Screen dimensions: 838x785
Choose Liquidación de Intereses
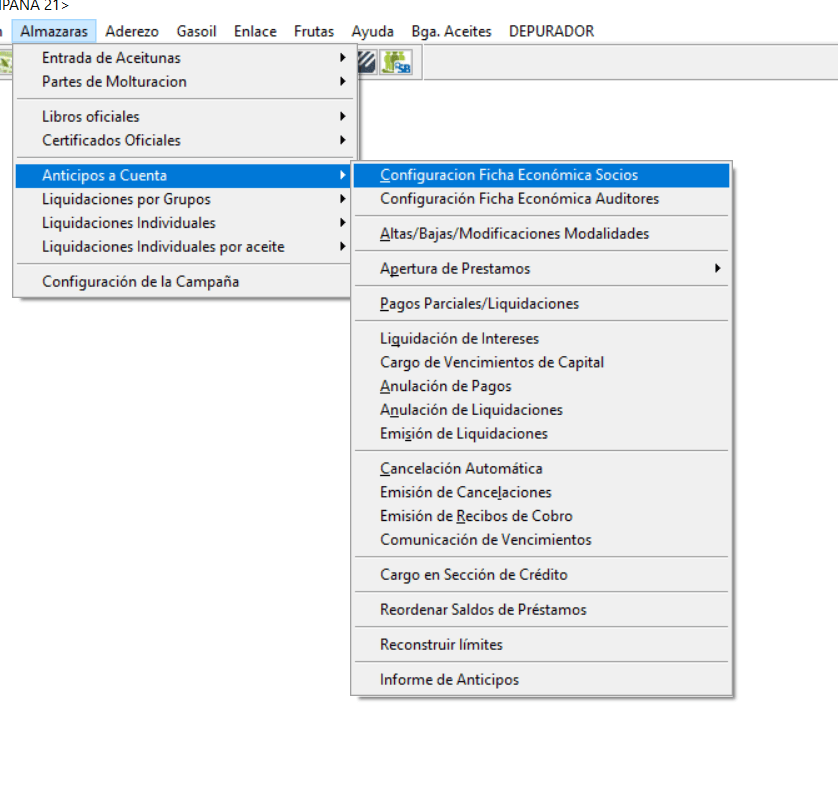click(459, 339)
